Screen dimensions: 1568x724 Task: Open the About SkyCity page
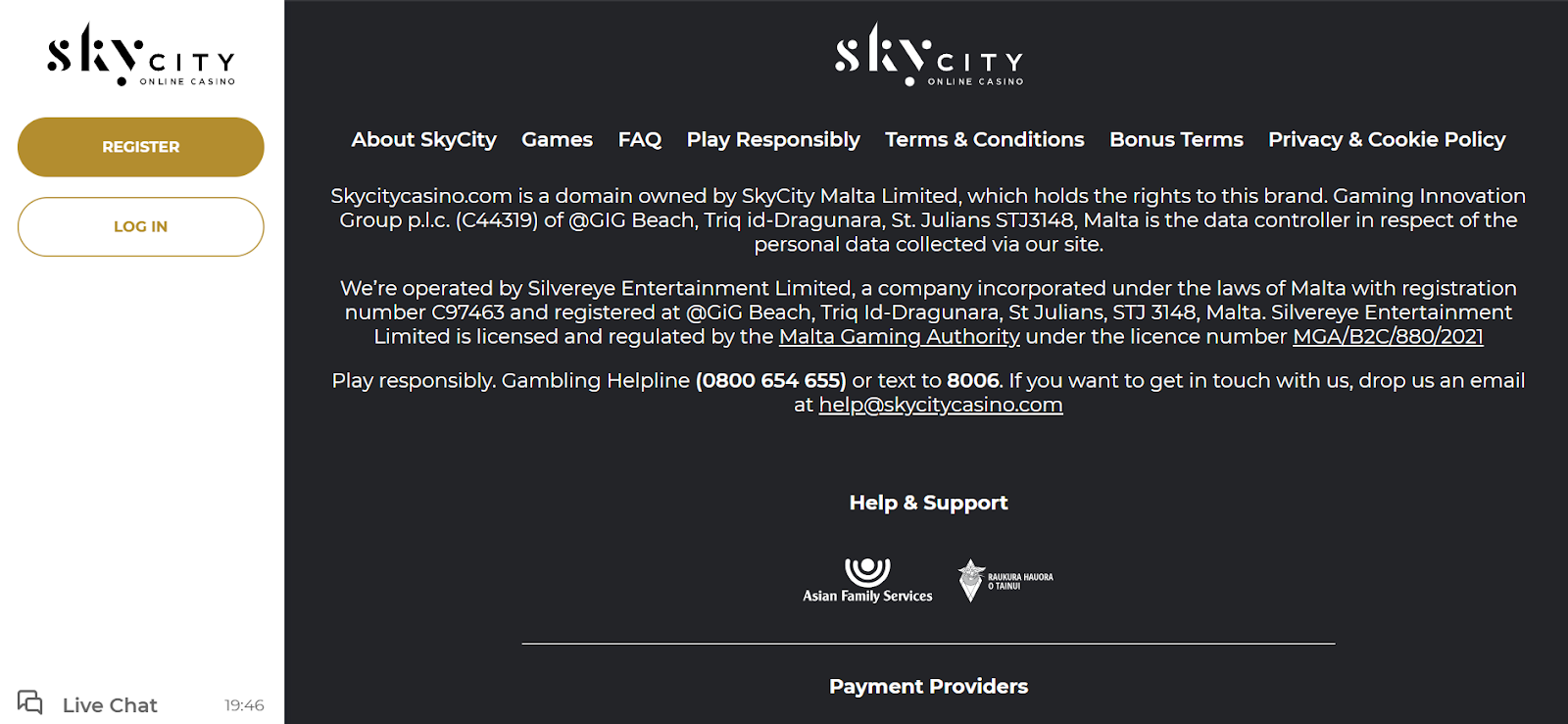point(423,140)
